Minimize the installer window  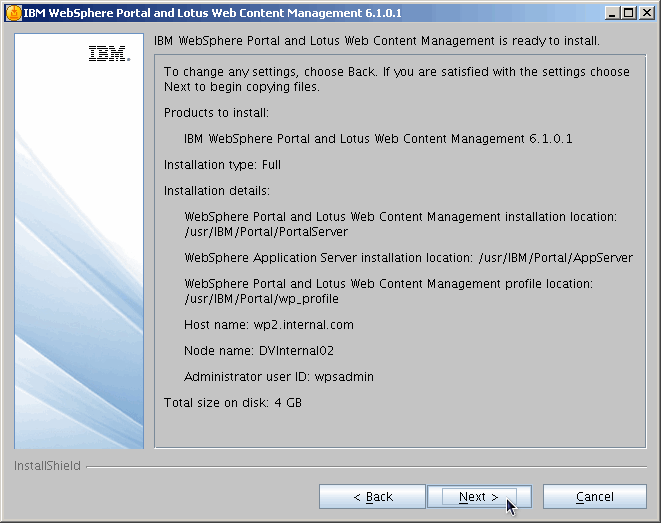pos(611,12)
